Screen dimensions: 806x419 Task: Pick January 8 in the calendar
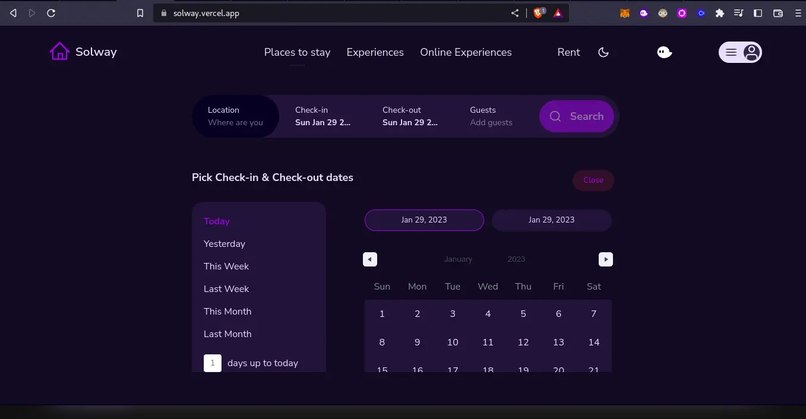click(x=382, y=342)
